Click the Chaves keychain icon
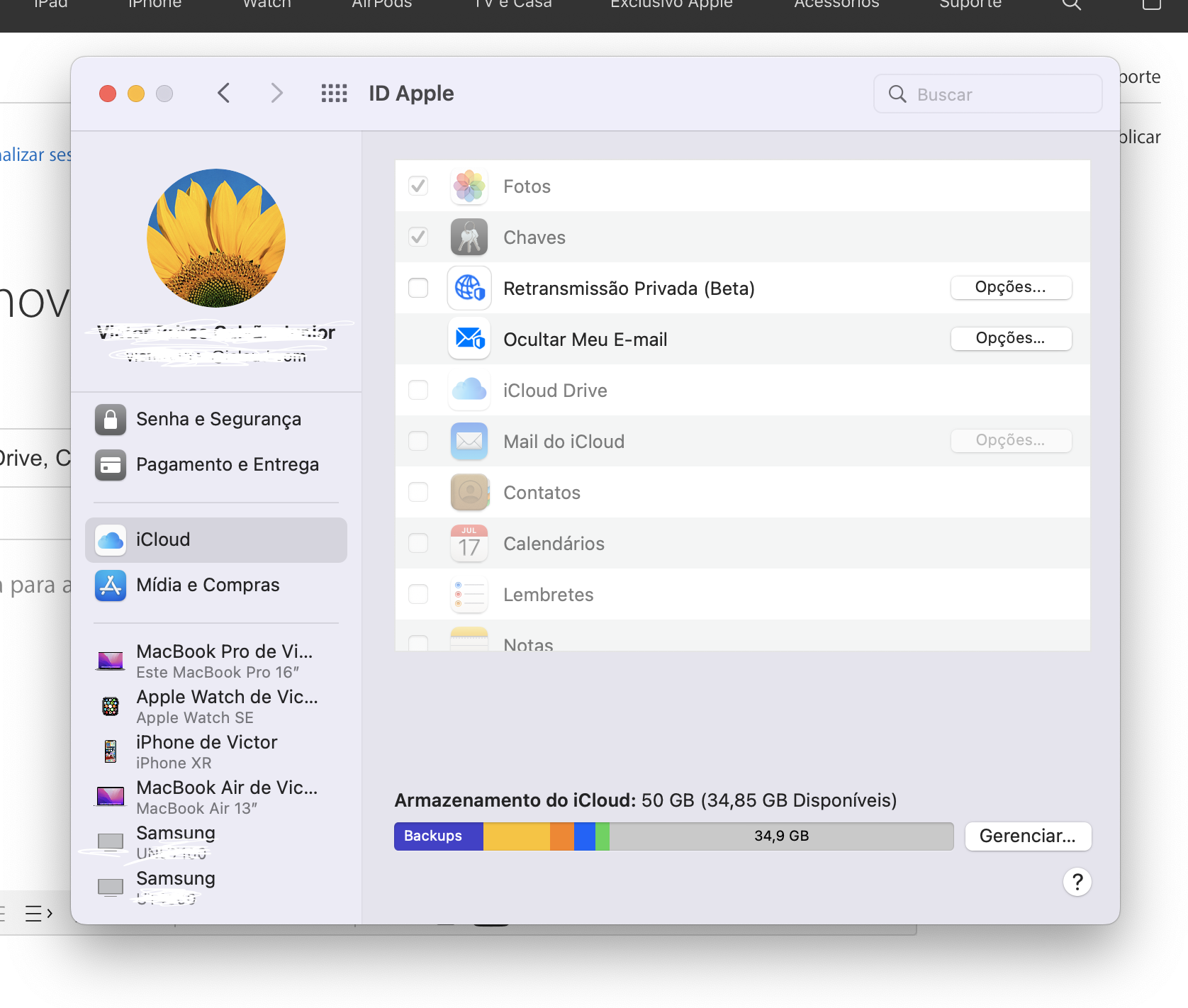The height and width of the screenshot is (1008, 1188). click(x=469, y=237)
